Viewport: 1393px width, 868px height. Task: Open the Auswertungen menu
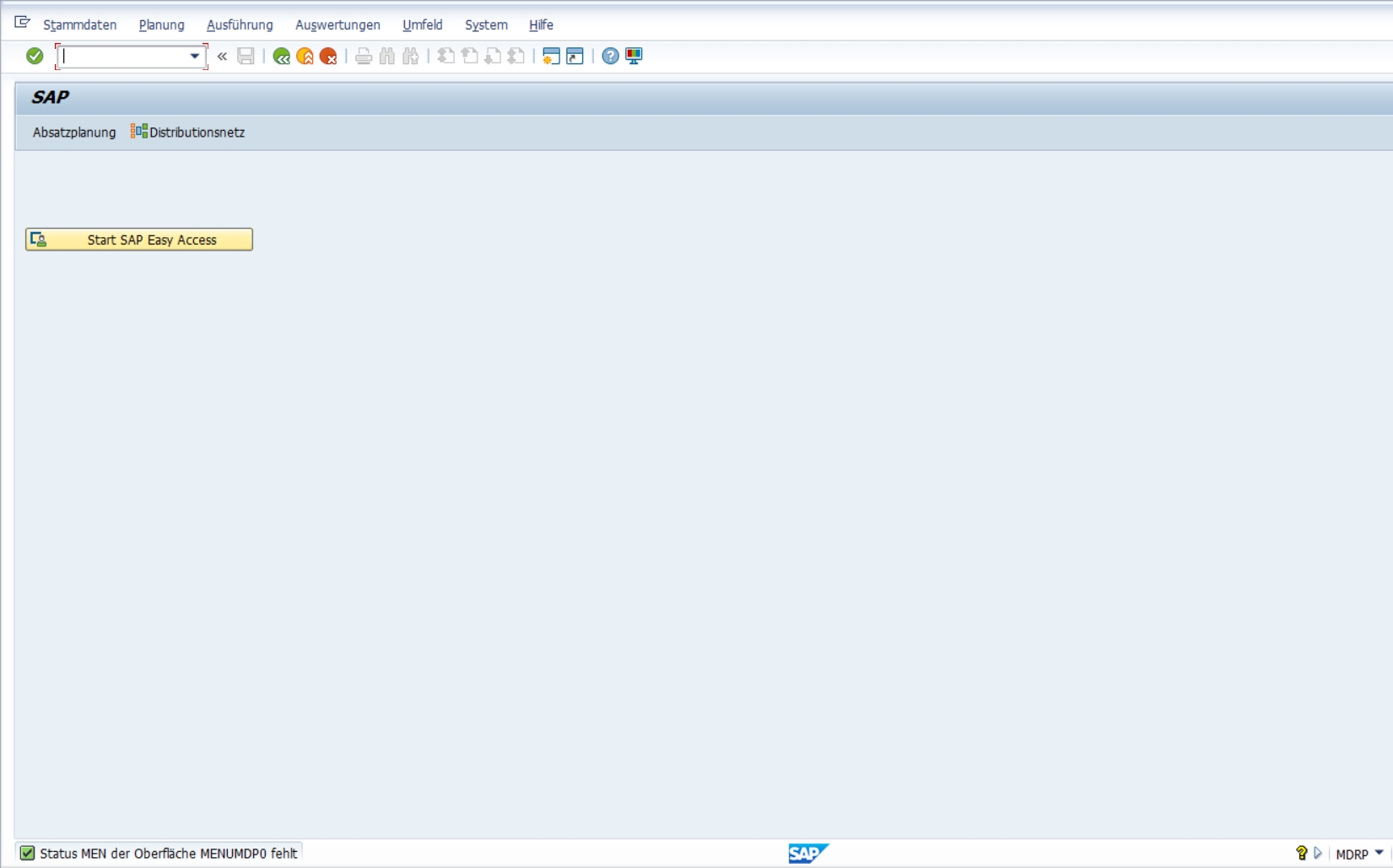pyautogui.click(x=337, y=24)
